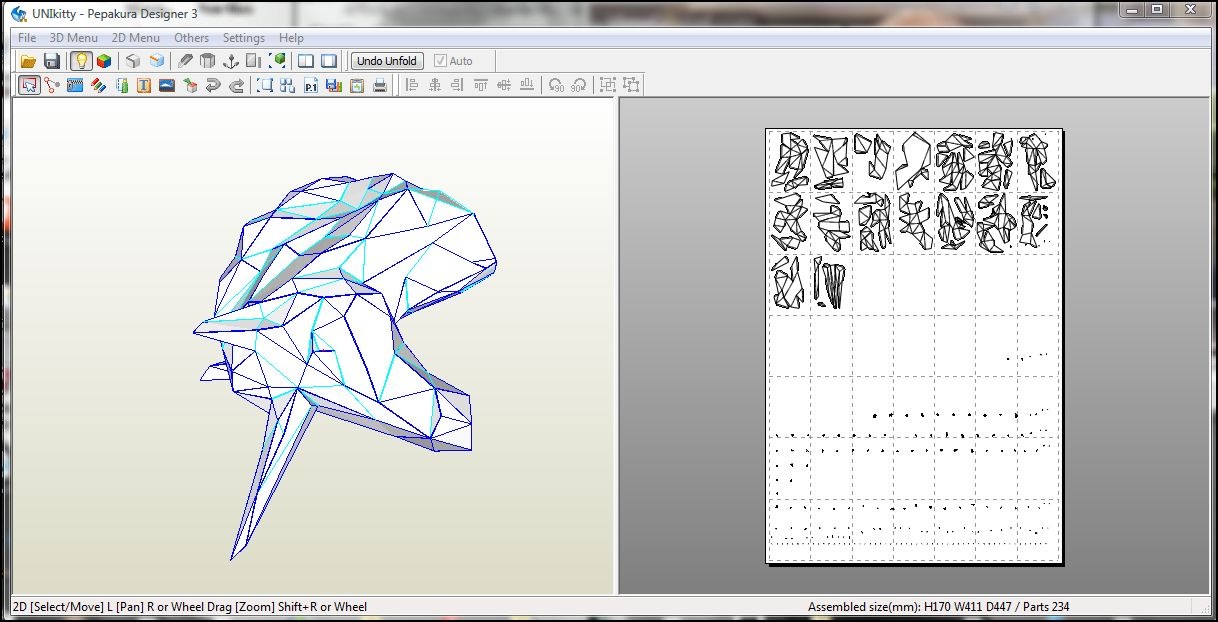Click the ungroup parts icon

pyautogui.click(x=630, y=85)
